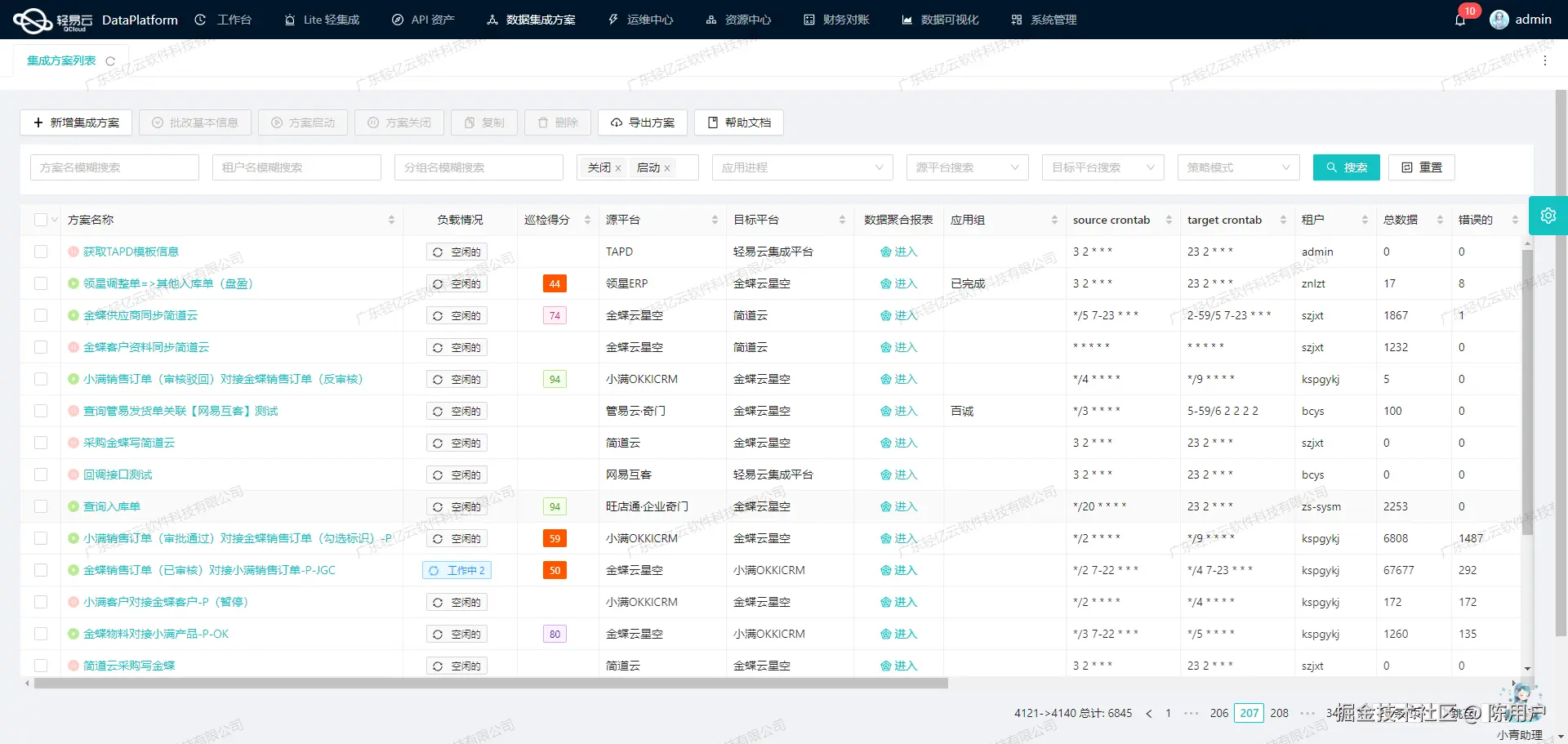
Task: Click 进入 on the 领星调整单 data report
Action: pos(899,283)
